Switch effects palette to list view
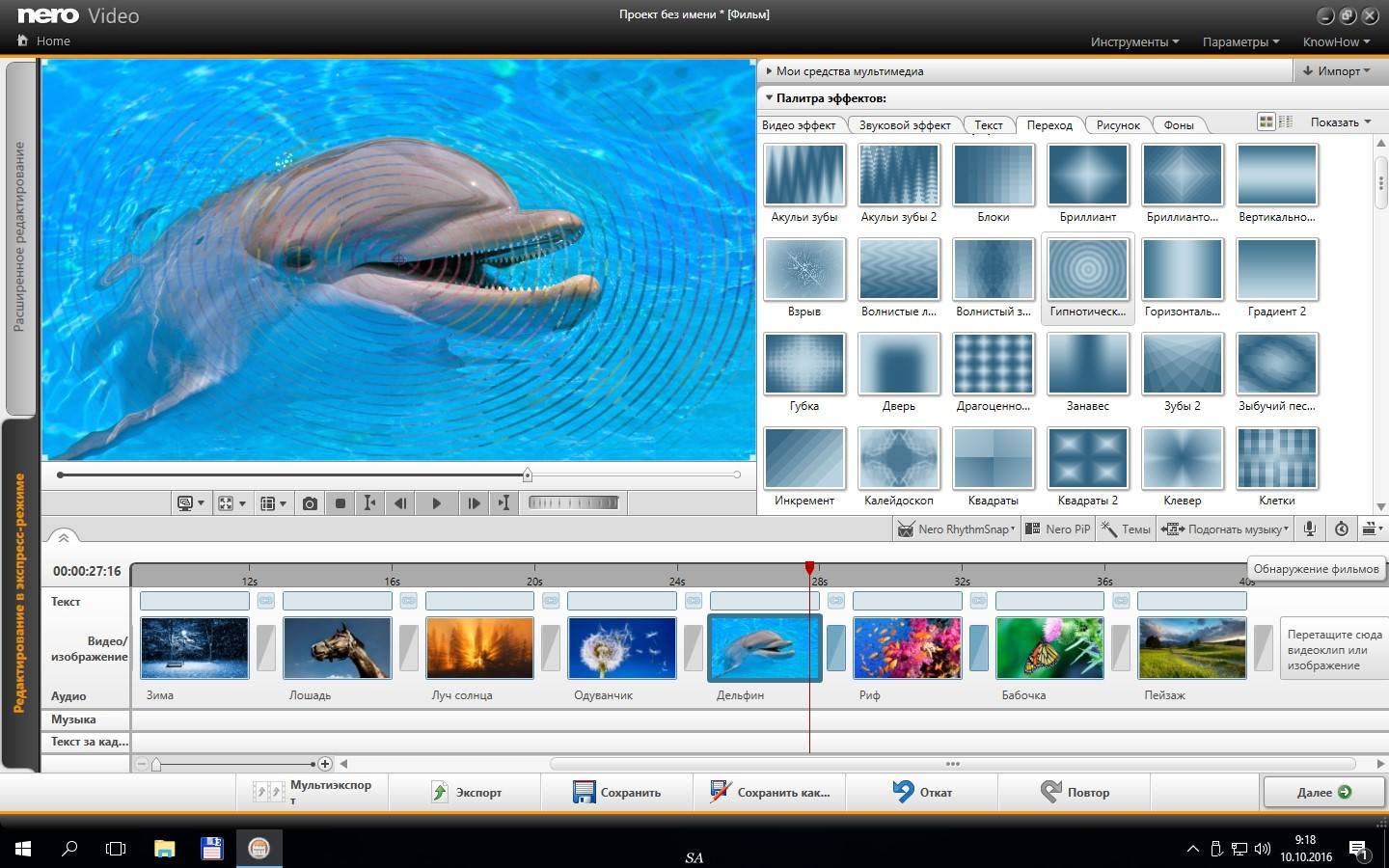 [1285, 122]
